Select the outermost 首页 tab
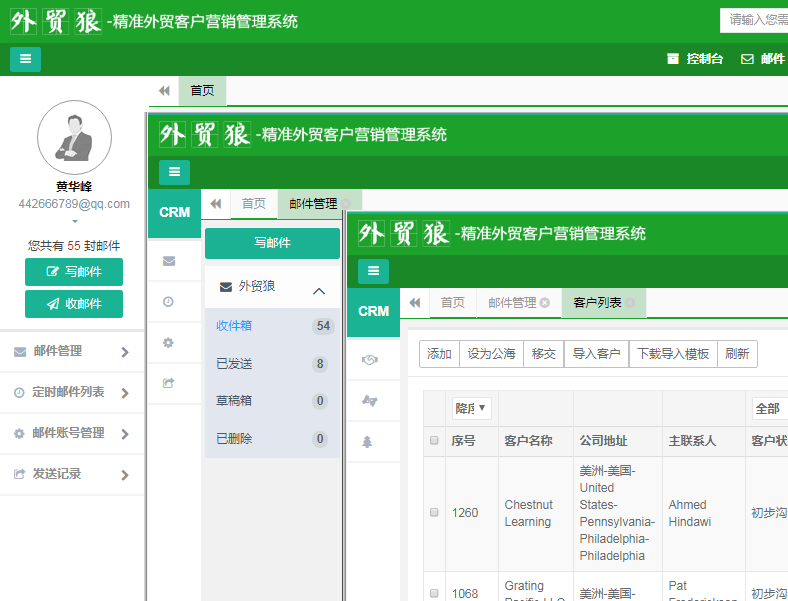This screenshot has width=788, height=601. coord(203,91)
